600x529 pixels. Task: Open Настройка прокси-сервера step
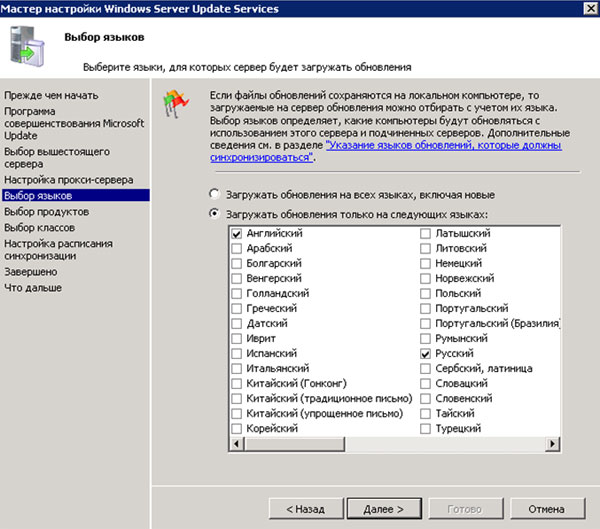point(69,180)
